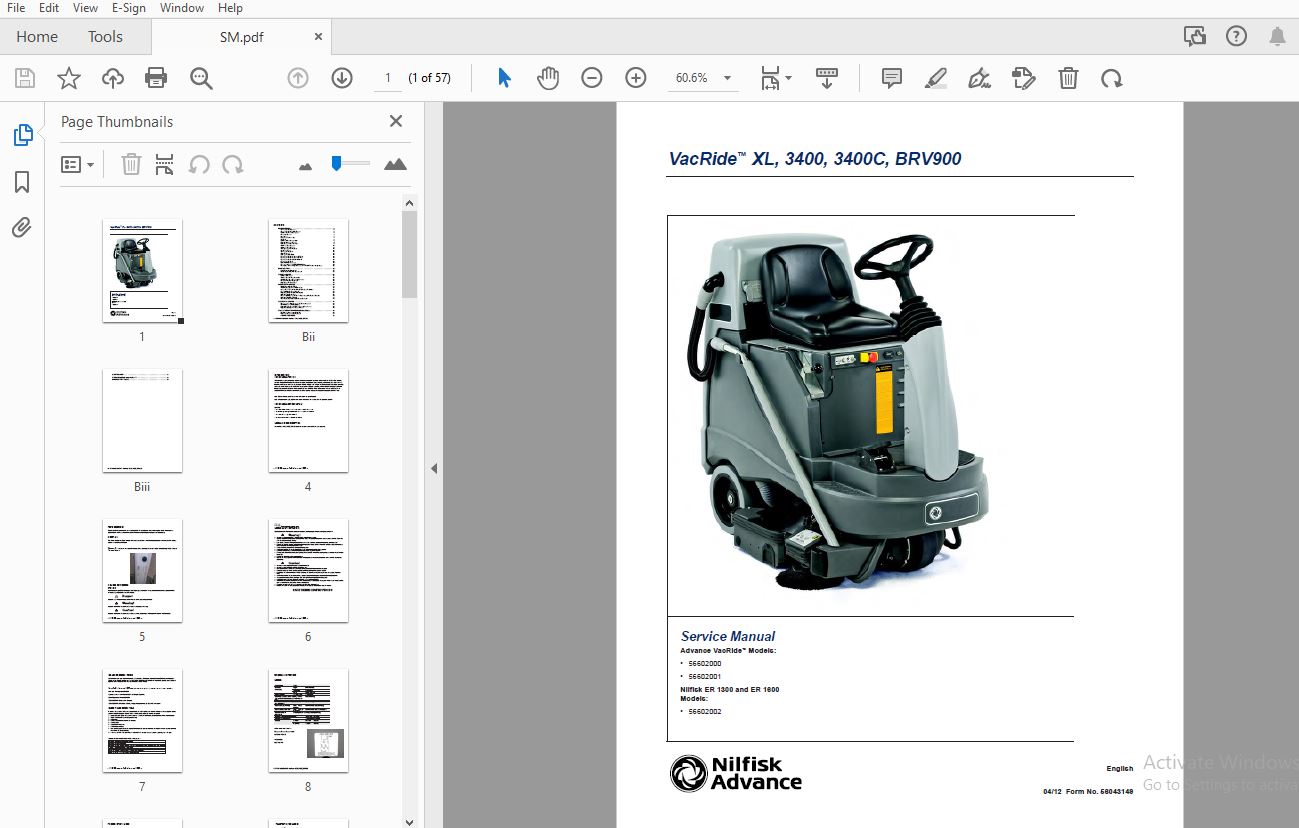Open the Attachments paperclip panel
The height and width of the screenshot is (828, 1299).
point(22,227)
